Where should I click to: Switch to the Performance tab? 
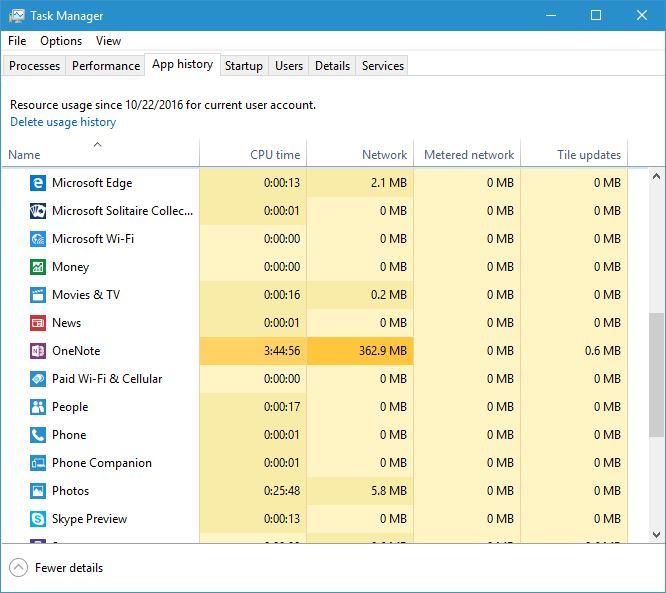coord(106,66)
